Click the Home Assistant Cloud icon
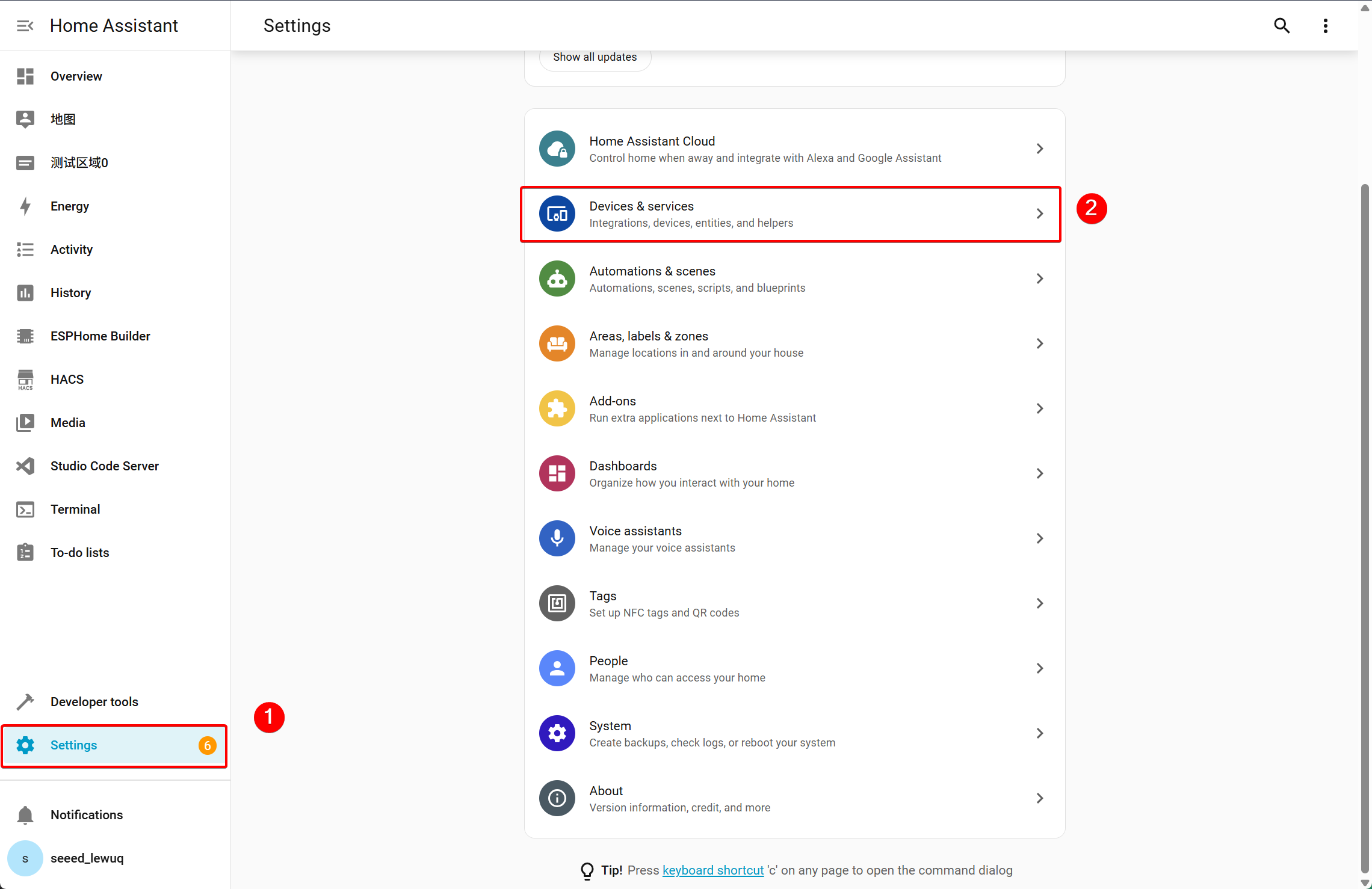This screenshot has height=889, width=1372. click(557, 149)
